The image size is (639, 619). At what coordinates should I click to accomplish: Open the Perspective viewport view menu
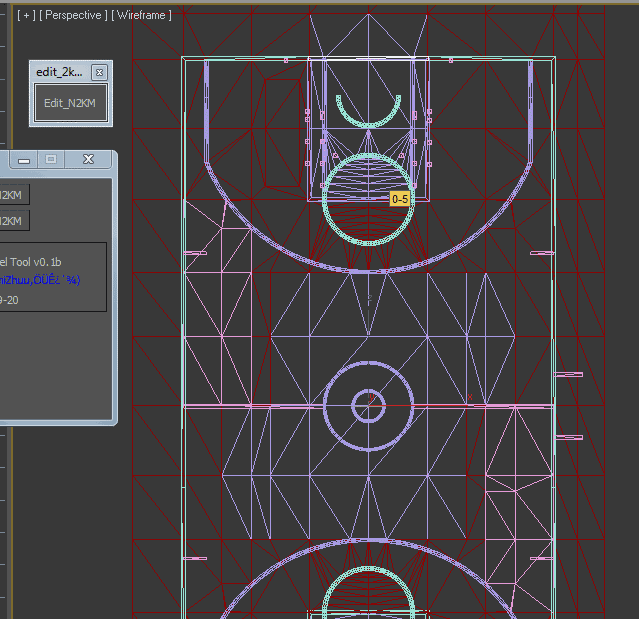click(73, 15)
